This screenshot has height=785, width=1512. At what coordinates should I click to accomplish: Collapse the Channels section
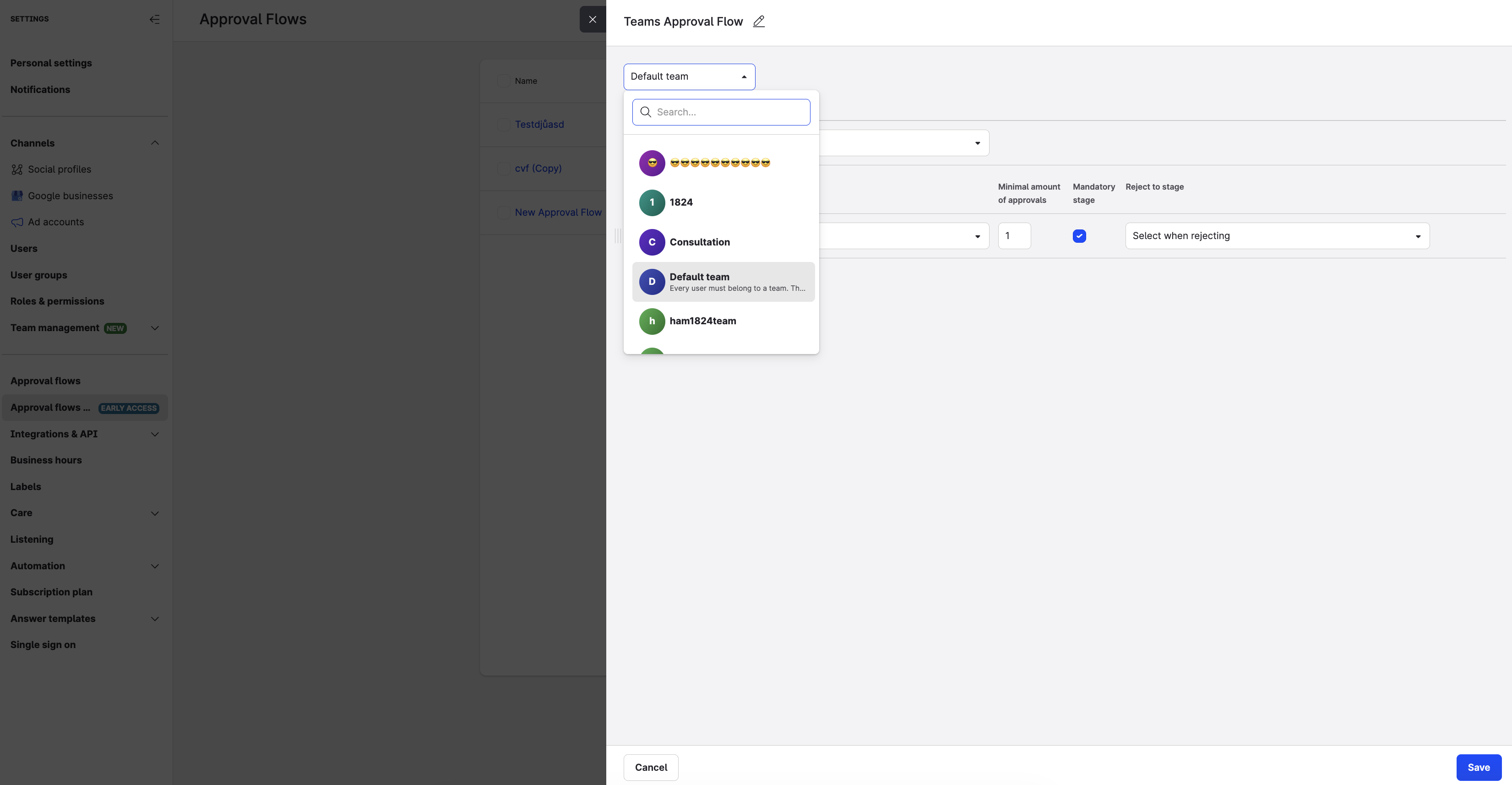pyautogui.click(x=155, y=143)
